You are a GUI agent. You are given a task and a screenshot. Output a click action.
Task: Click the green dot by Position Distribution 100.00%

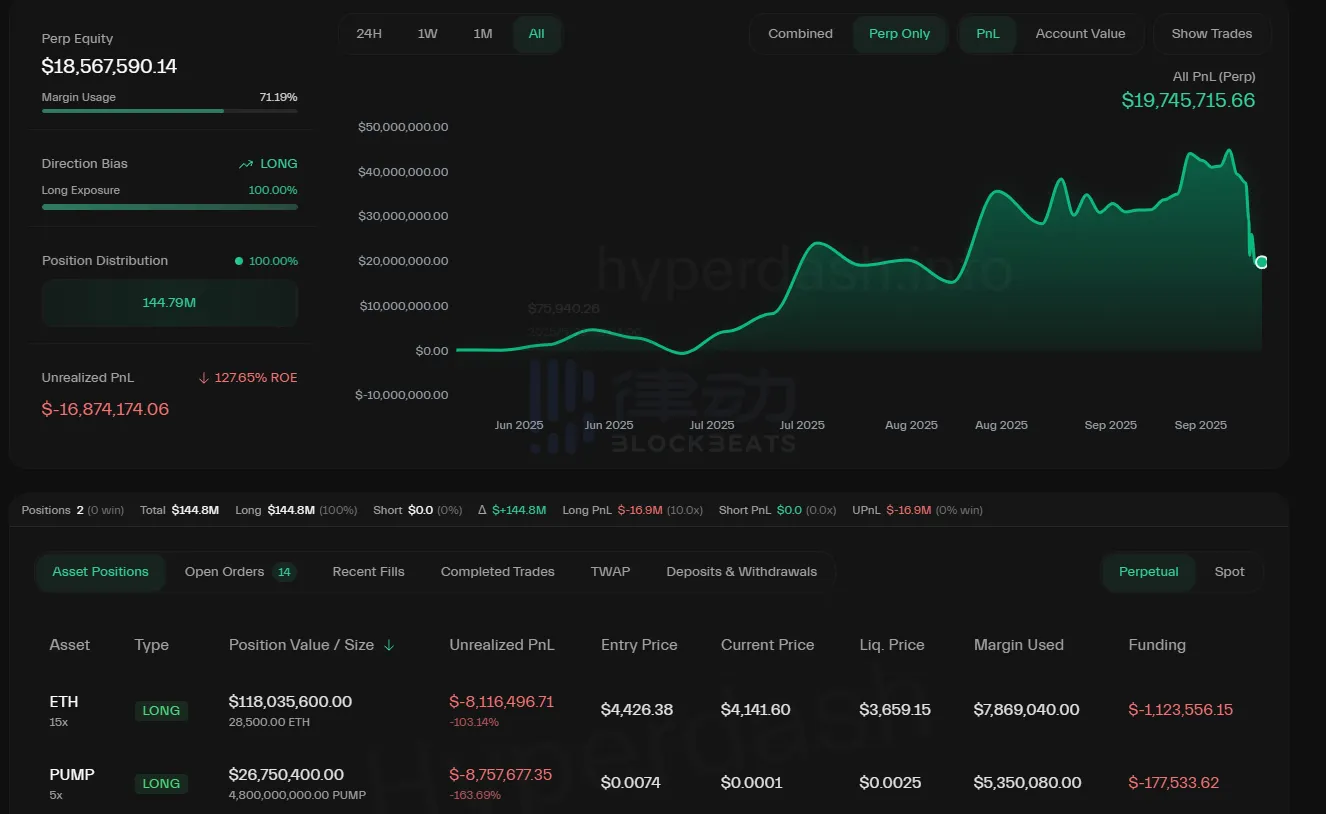click(x=238, y=261)
